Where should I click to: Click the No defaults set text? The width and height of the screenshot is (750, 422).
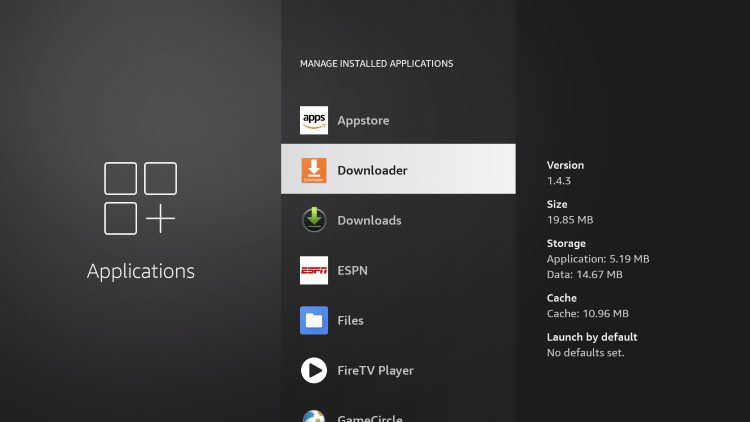pos(585,353)
